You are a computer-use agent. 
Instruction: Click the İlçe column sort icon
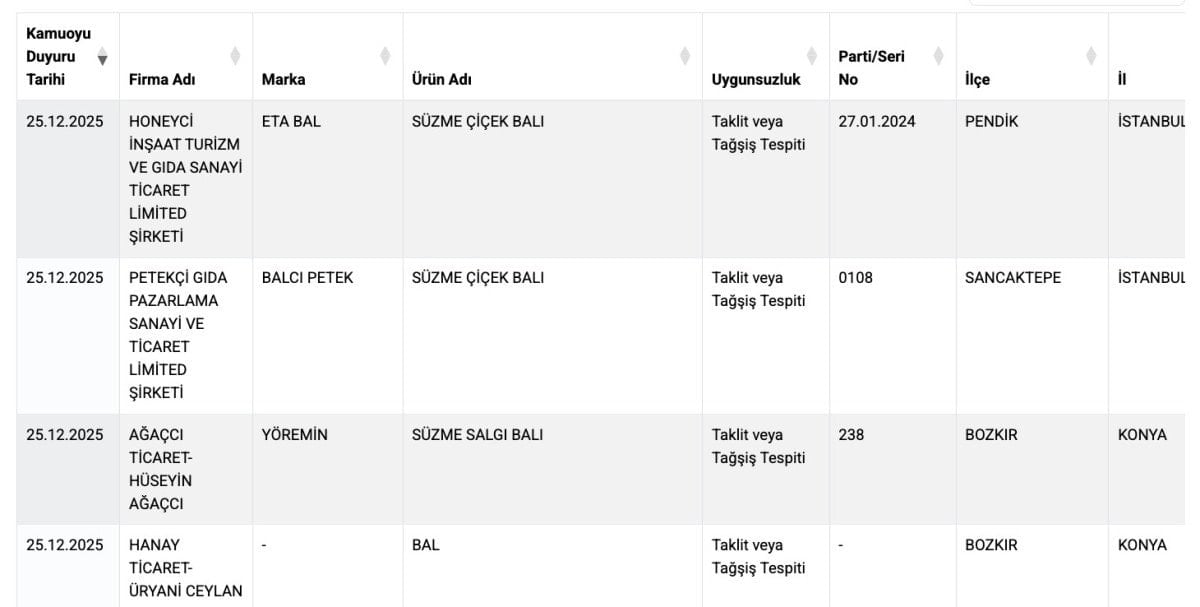(1091, 57)
